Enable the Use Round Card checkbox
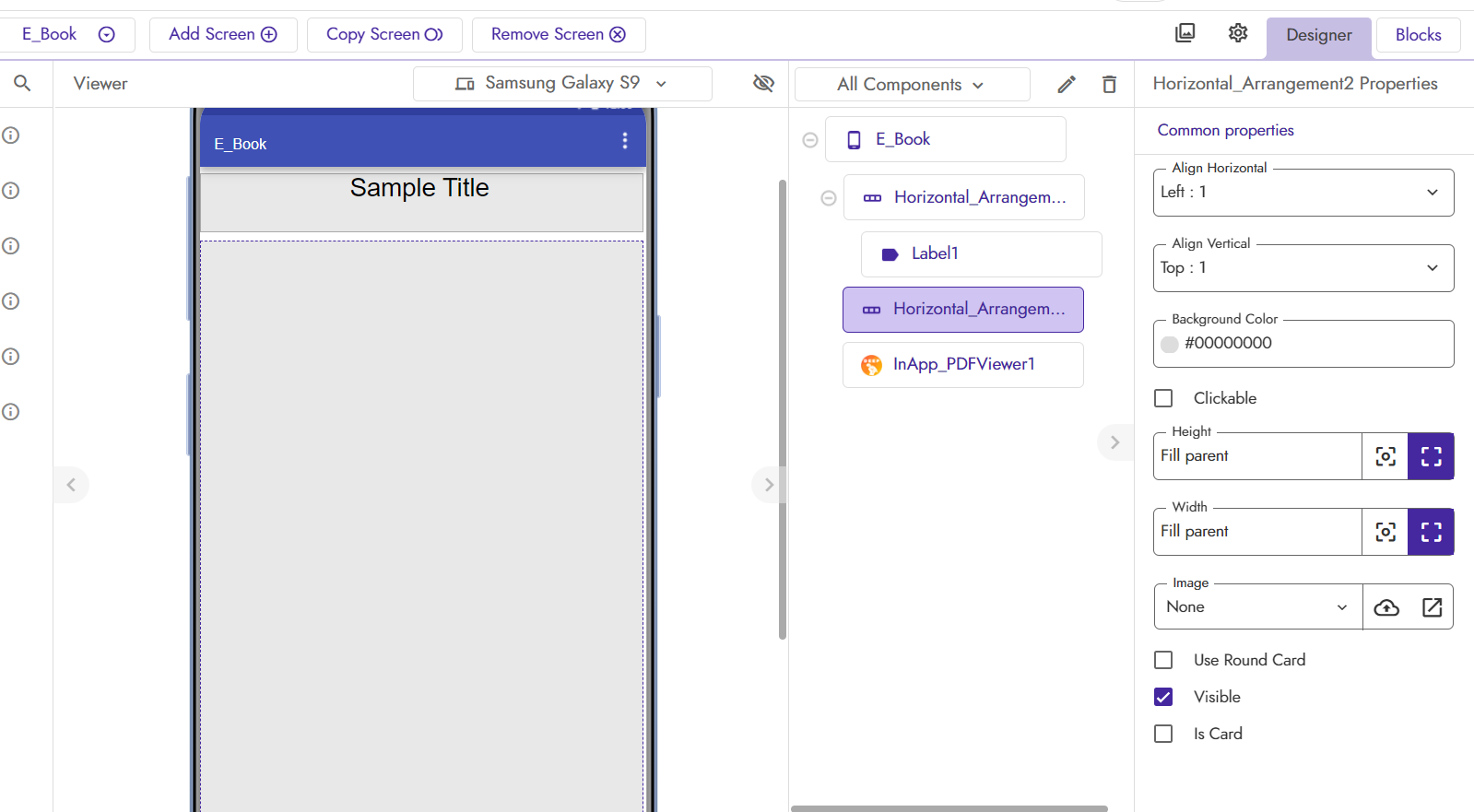1474x812 pixels. (x=1164, y=660)
